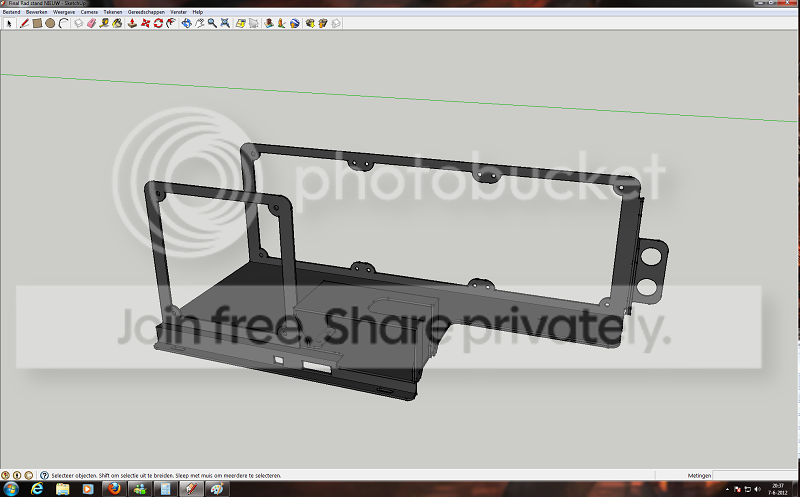Click the first status bar circle icon
This screenshot has height=497, width=800.
tap(6, 475)
